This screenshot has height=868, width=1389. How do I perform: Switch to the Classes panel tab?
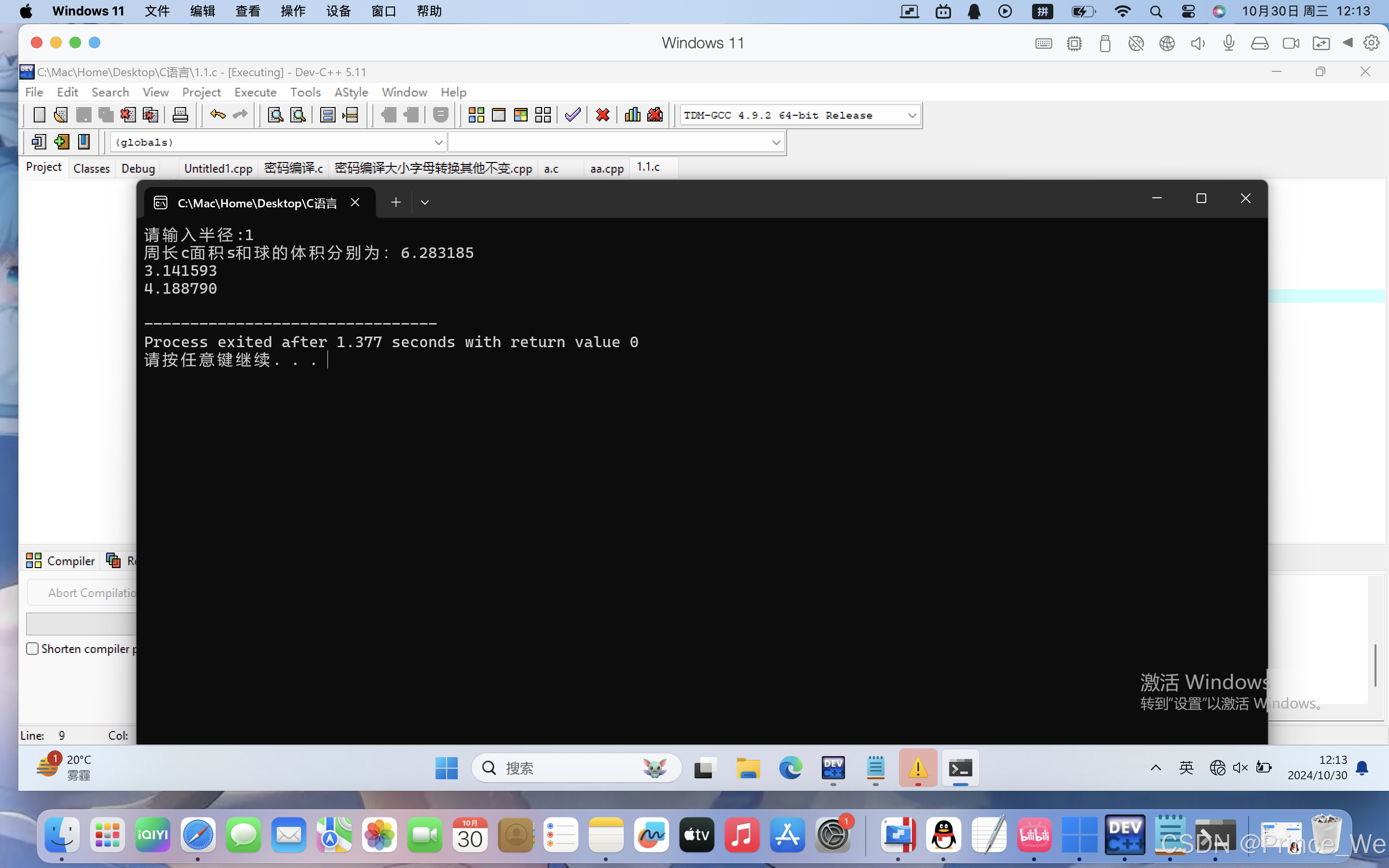[91, 168]
